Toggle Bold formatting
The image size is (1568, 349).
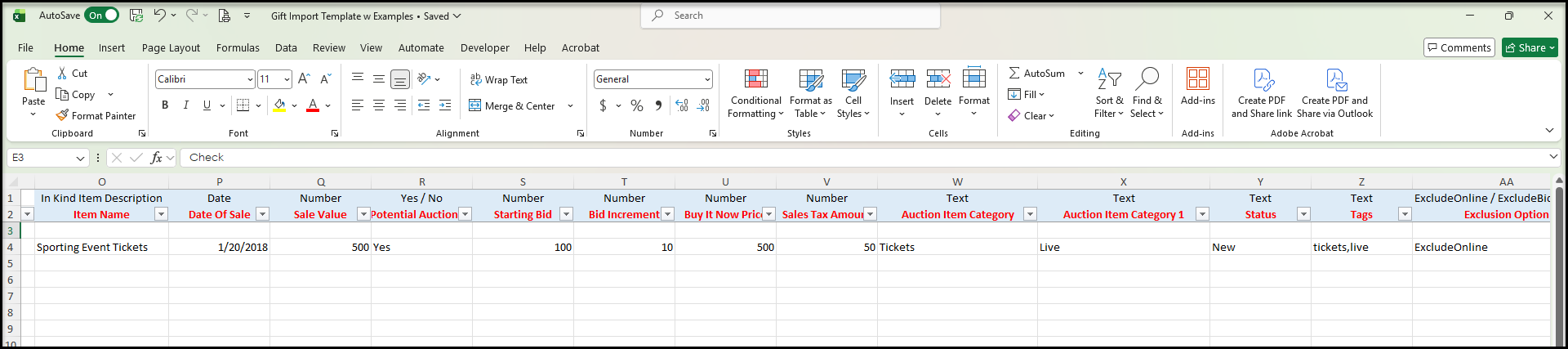pos(165,105)
